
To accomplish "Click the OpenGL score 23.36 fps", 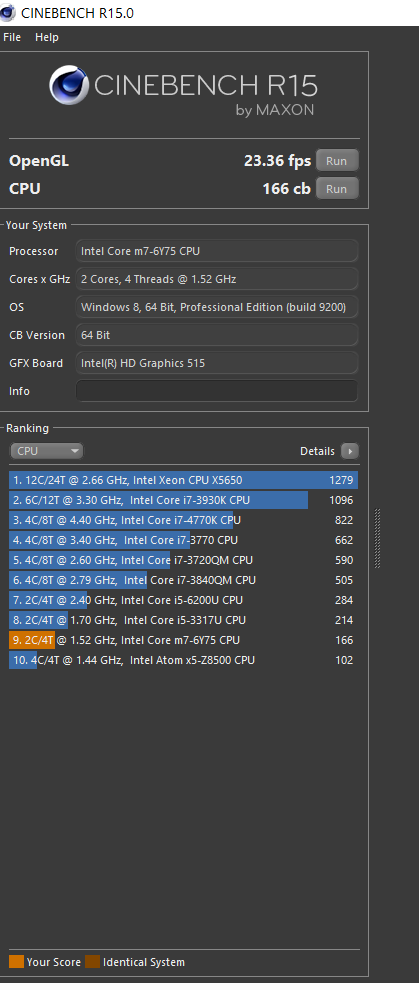I will (277, 161).
